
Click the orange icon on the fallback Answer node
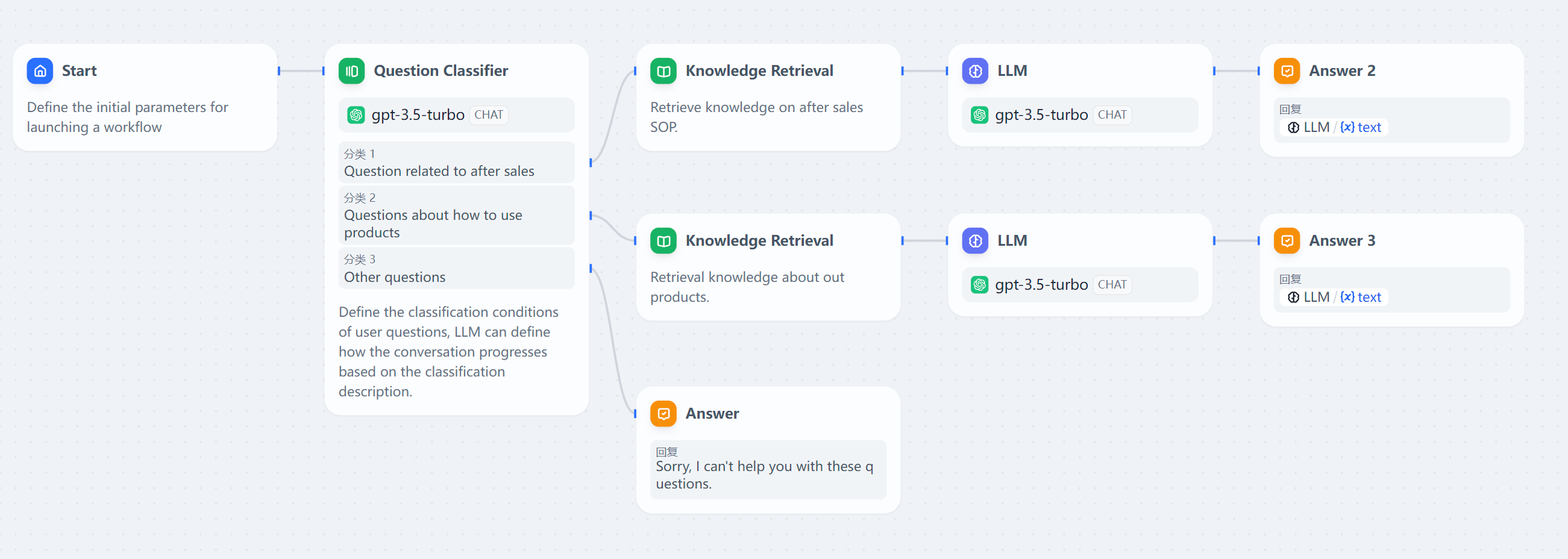click(663, 414)
